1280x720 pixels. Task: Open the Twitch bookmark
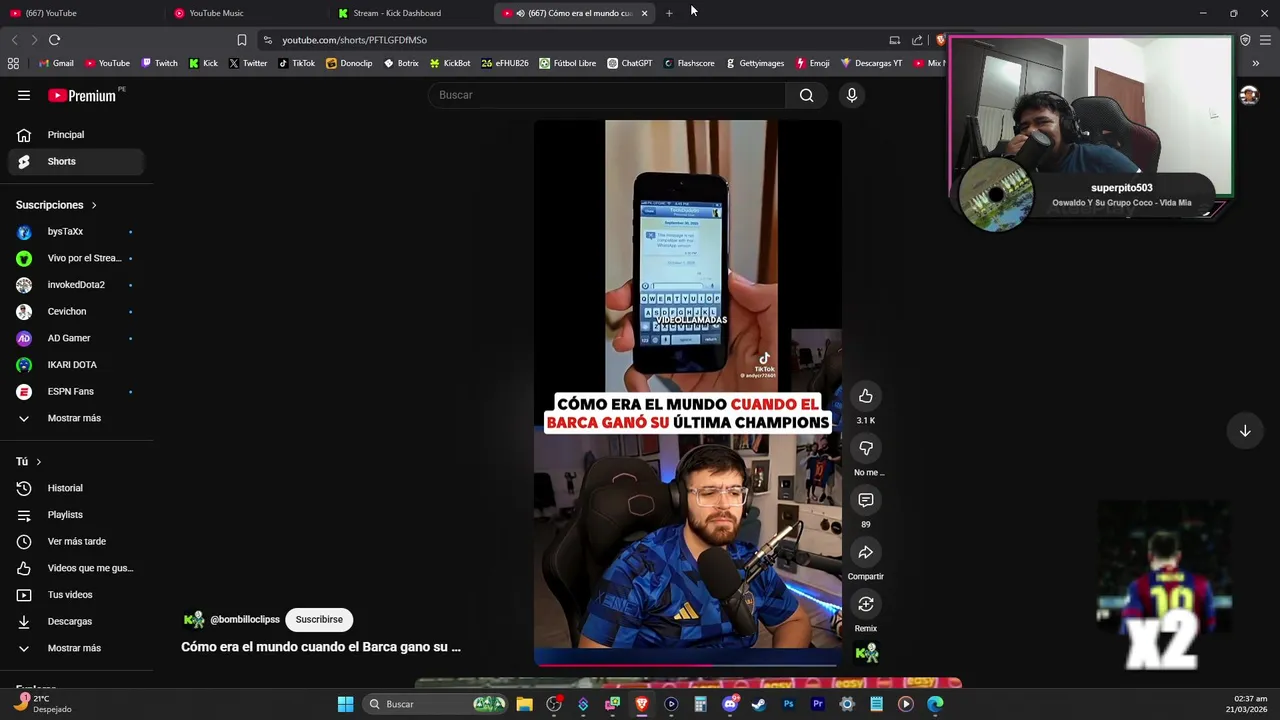pyautogui.click(x=160, y=63)
